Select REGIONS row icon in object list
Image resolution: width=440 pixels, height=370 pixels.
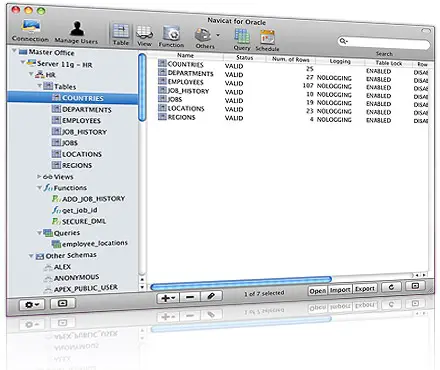tap(162, 117)
